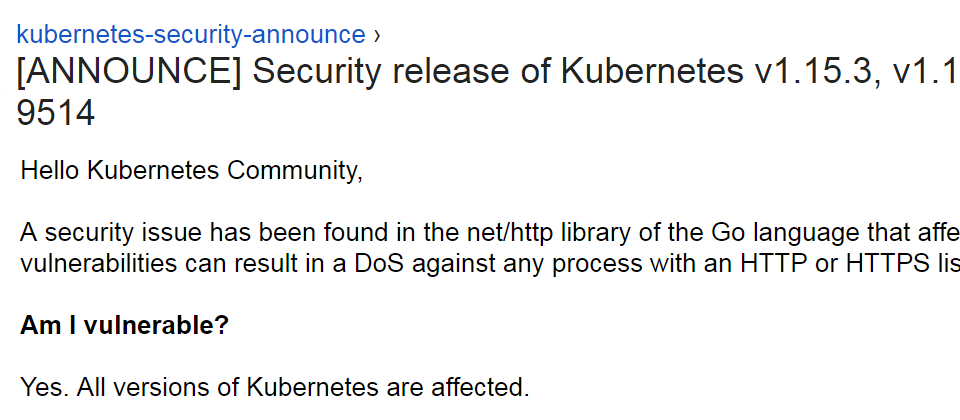This screenshot has height=420, width=960.
Task: Open the kubernetes-security-announce group link
Action: click(x=191, y=34)
